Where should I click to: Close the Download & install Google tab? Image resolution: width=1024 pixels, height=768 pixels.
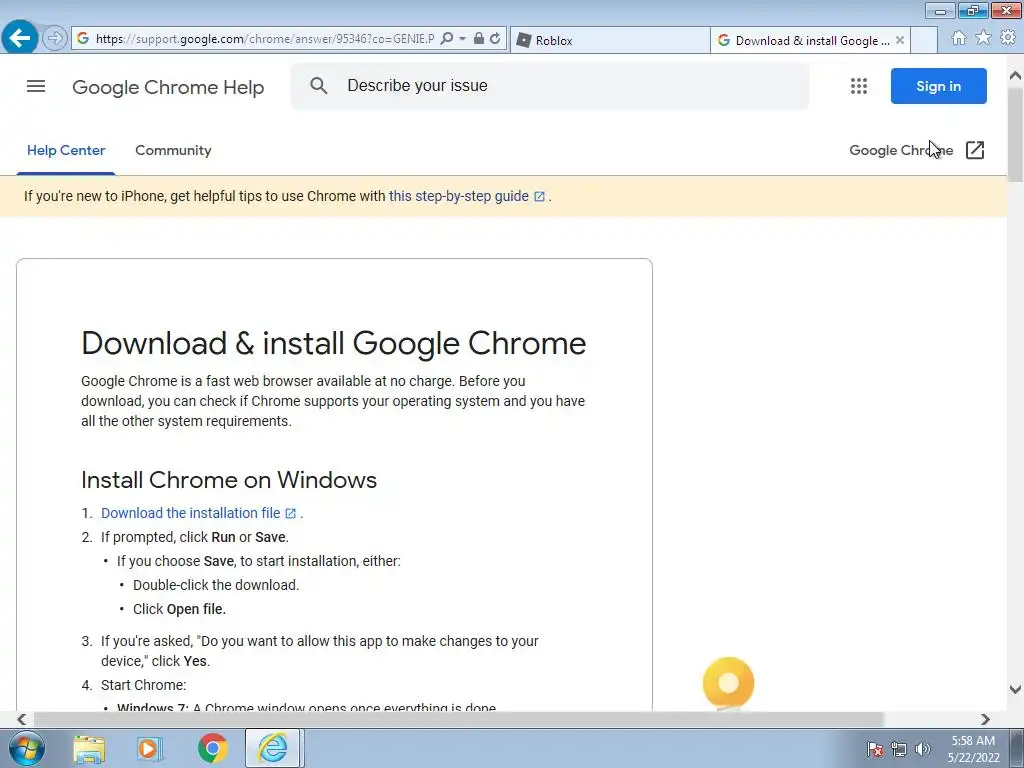coord(900,40)
